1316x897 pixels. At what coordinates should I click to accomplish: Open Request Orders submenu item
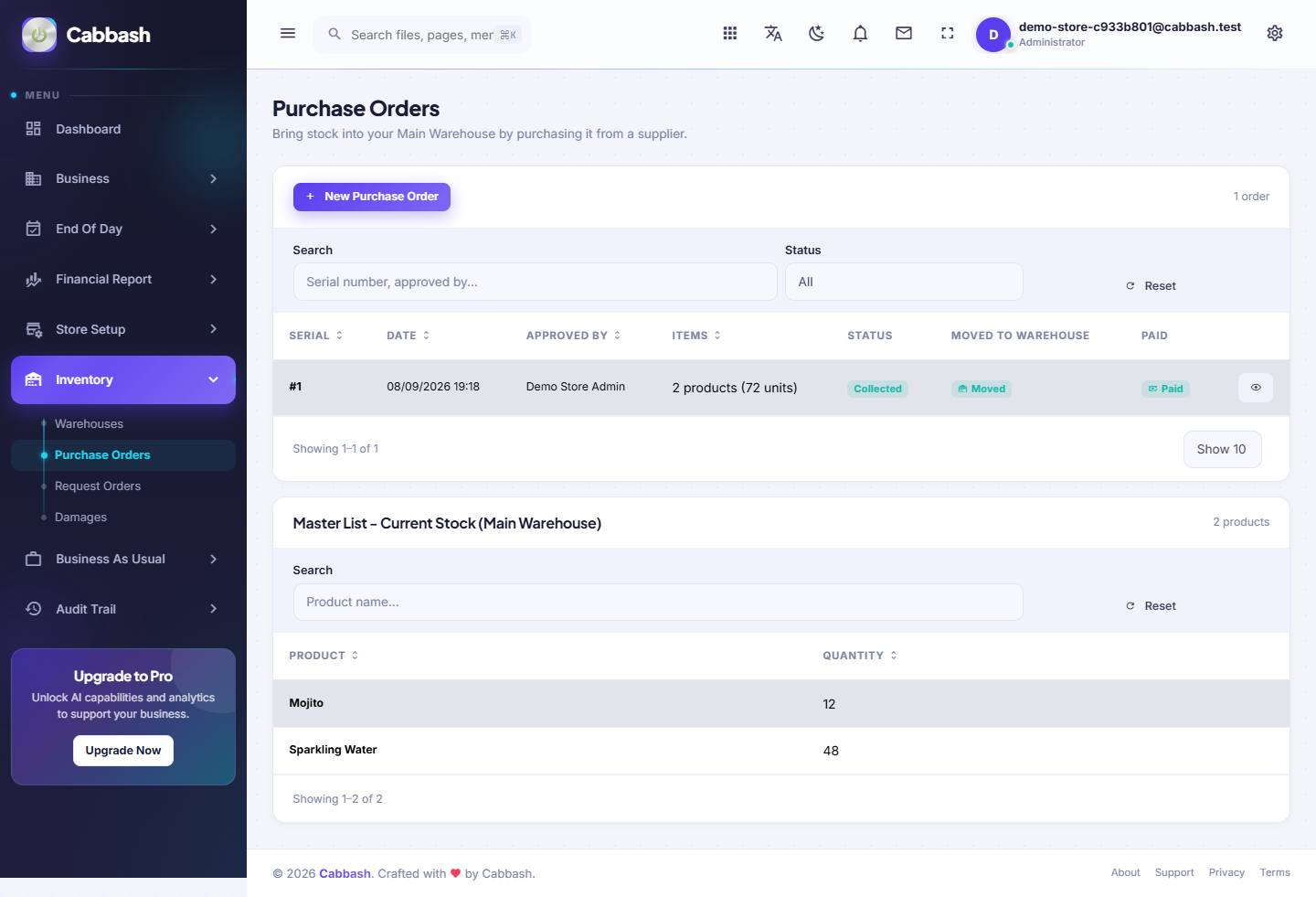point(98,486)
